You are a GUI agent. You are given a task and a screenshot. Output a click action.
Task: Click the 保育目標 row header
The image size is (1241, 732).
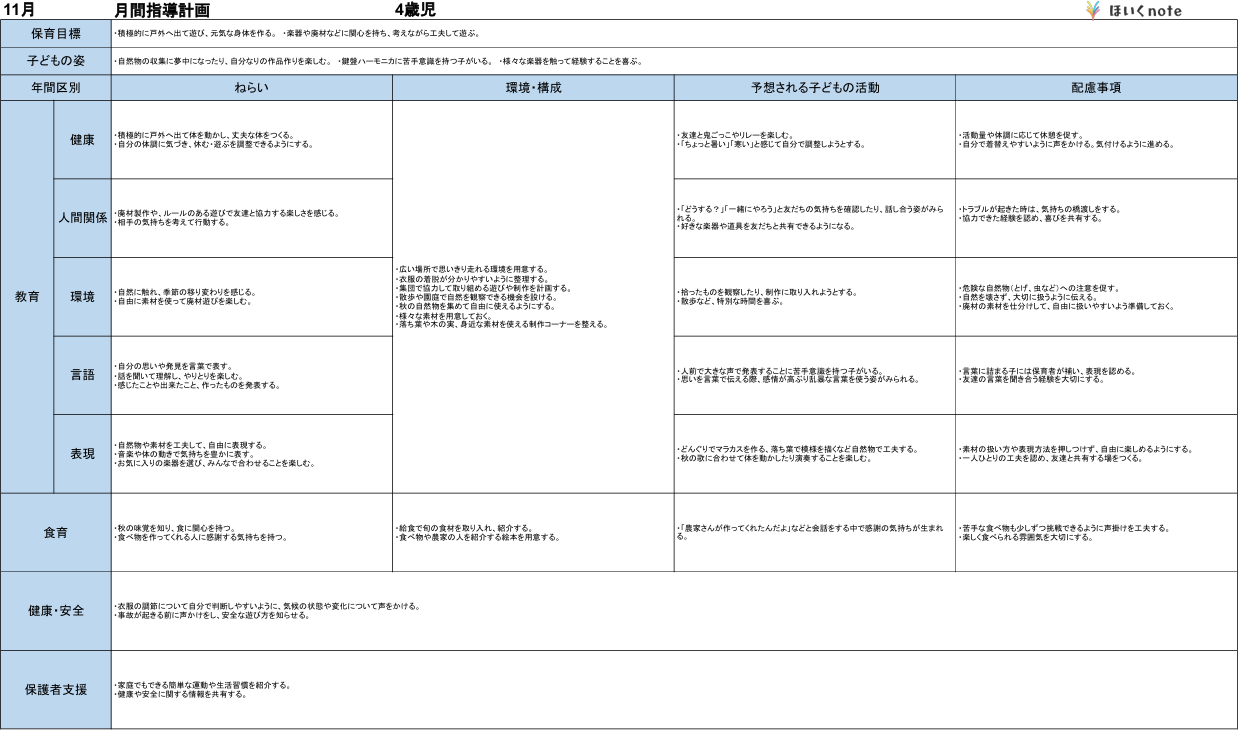pos(56,34)
